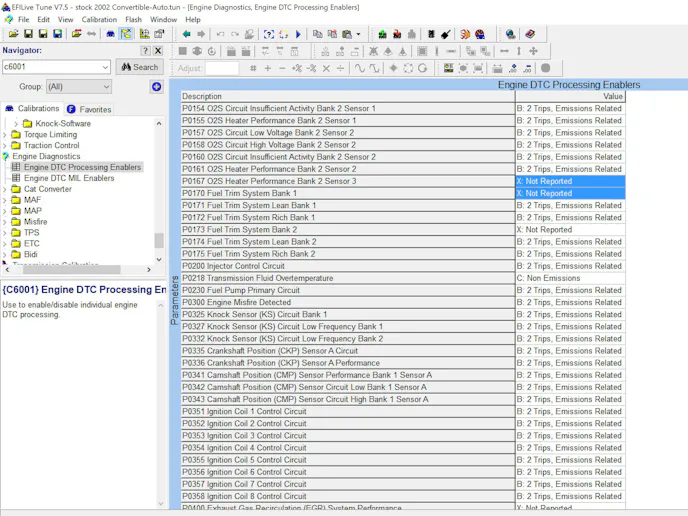Click the green back navigation arrow

[x=186, y=34]
